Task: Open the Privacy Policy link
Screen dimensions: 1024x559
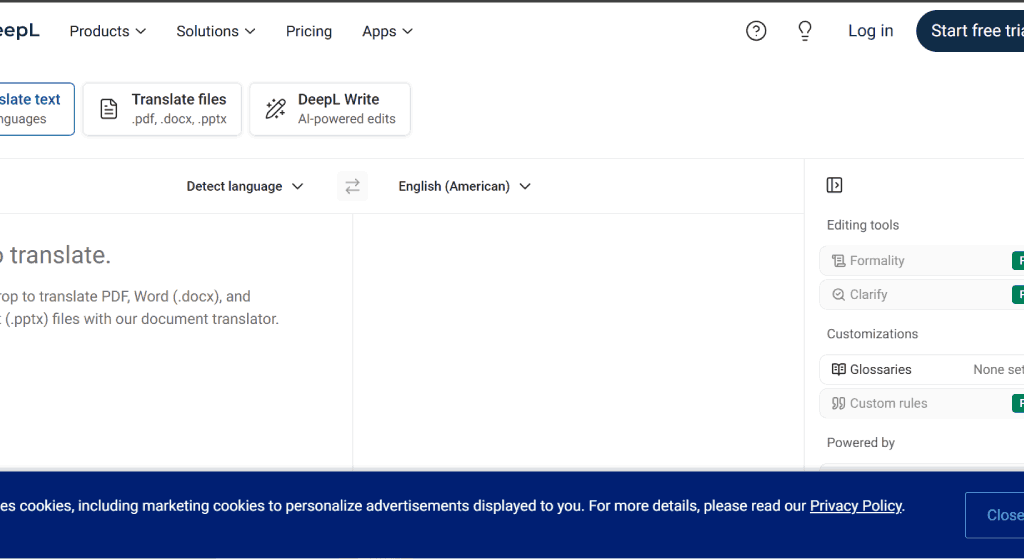Action: point(856,506)
